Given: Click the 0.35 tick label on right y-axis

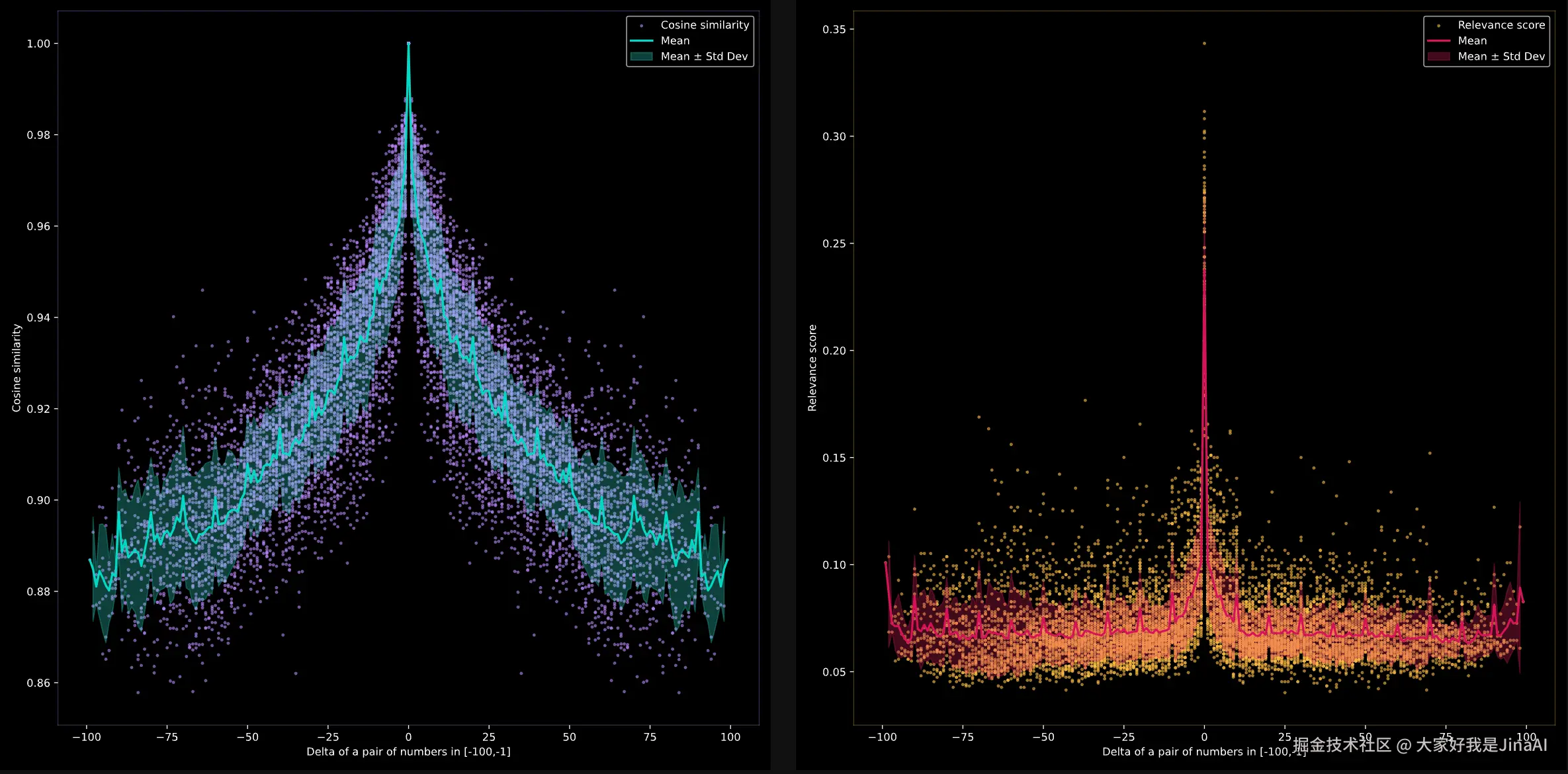Looking at the screenshot, I should (834, 30).
